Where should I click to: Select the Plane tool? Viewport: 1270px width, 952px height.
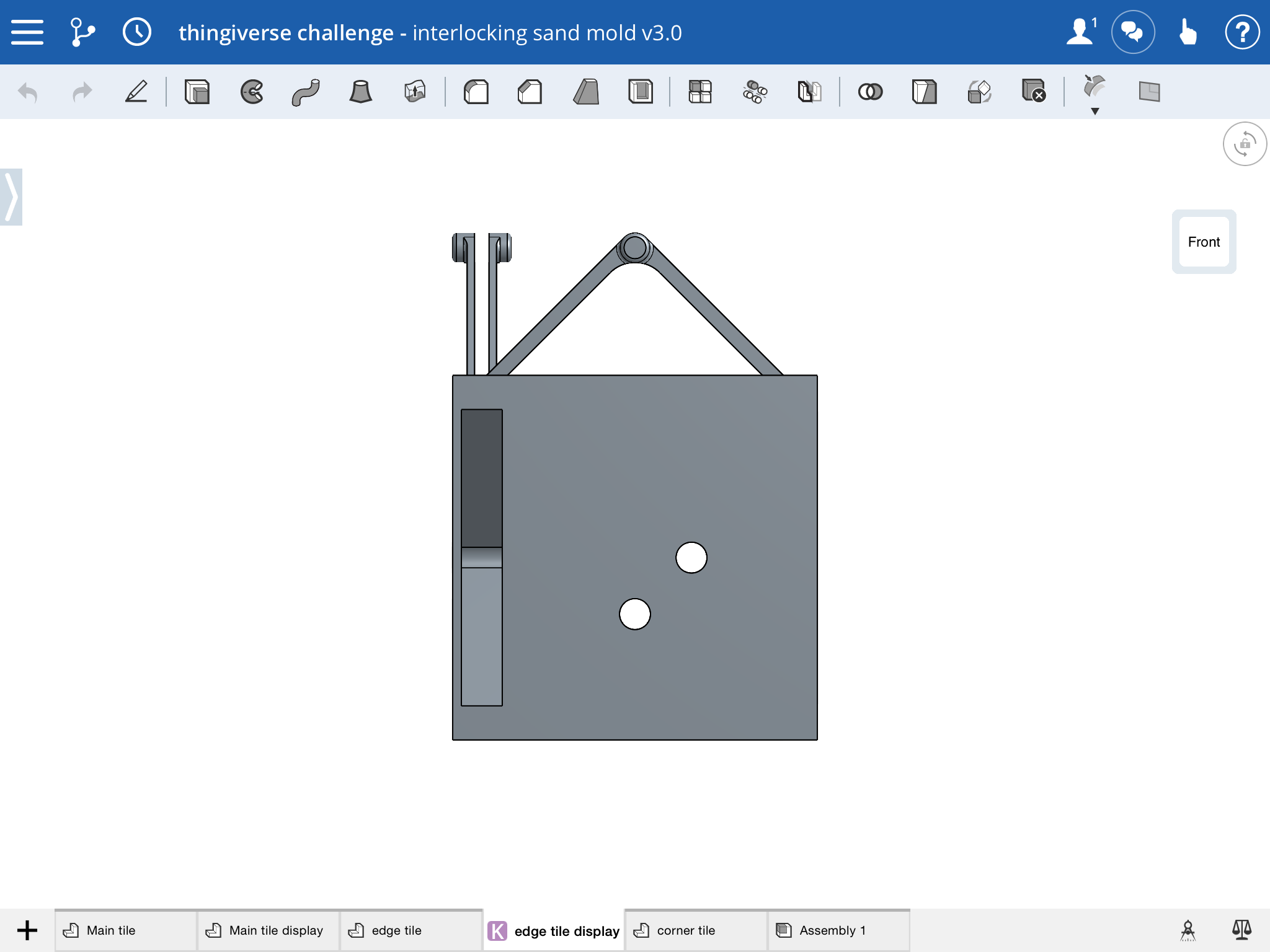[x=1149, y=92]
